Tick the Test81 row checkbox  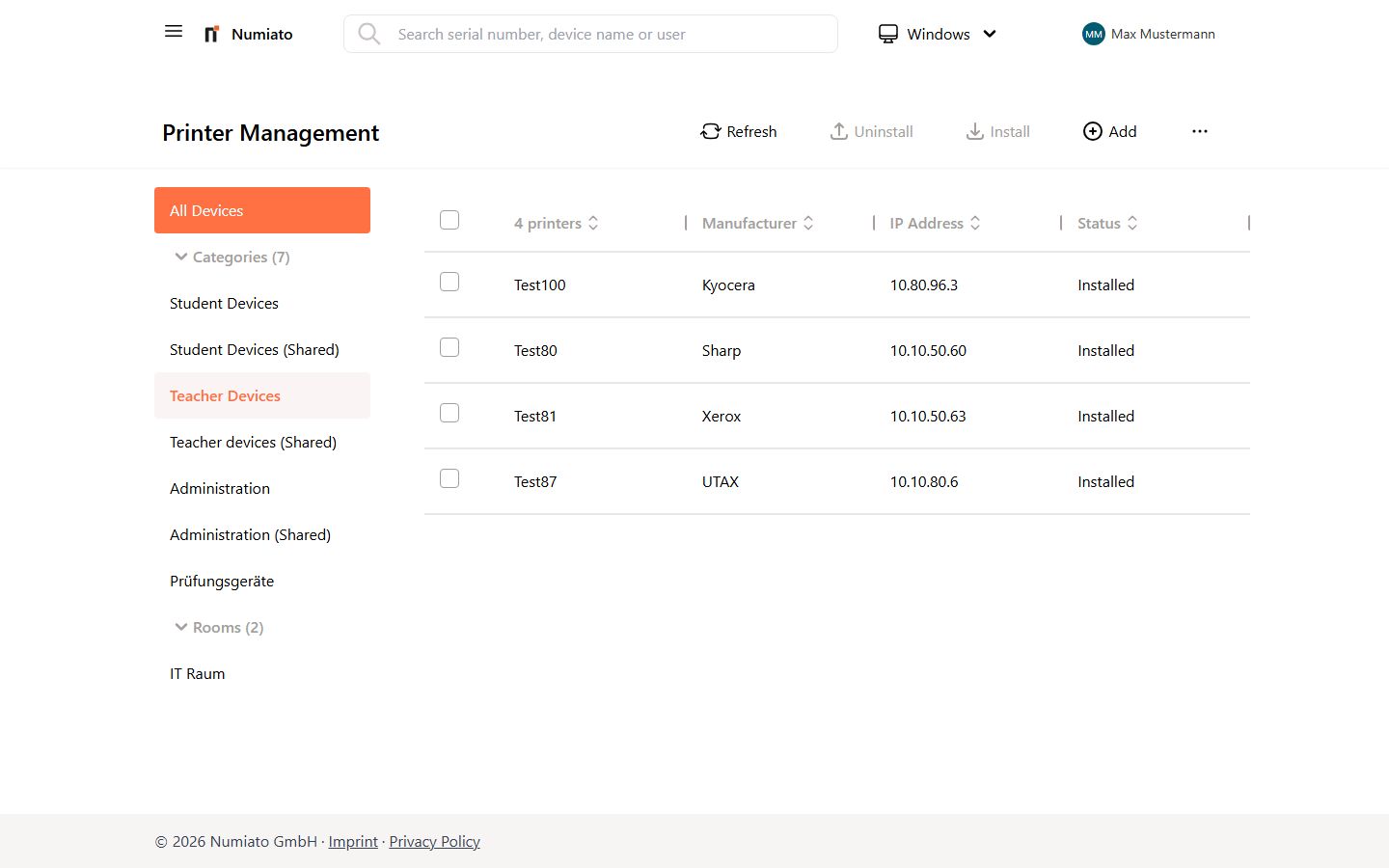click(x=449, y=413)
